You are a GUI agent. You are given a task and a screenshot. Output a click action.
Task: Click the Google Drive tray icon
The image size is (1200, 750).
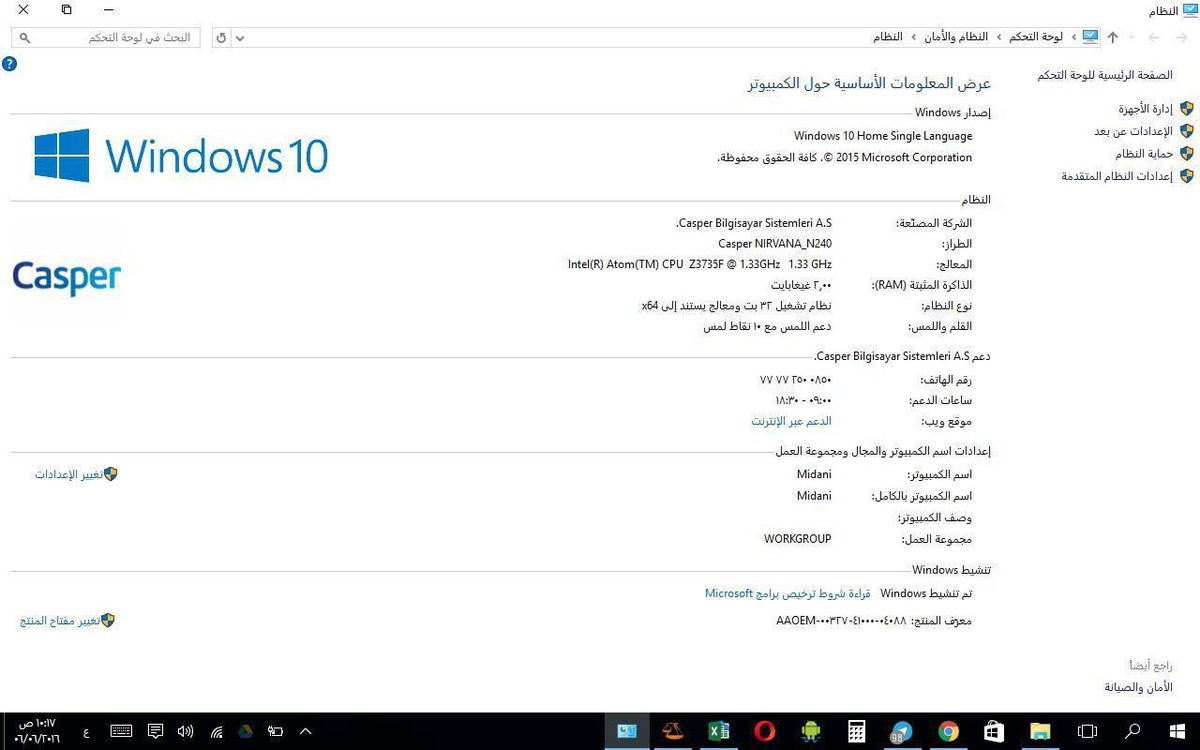[245, 731]
